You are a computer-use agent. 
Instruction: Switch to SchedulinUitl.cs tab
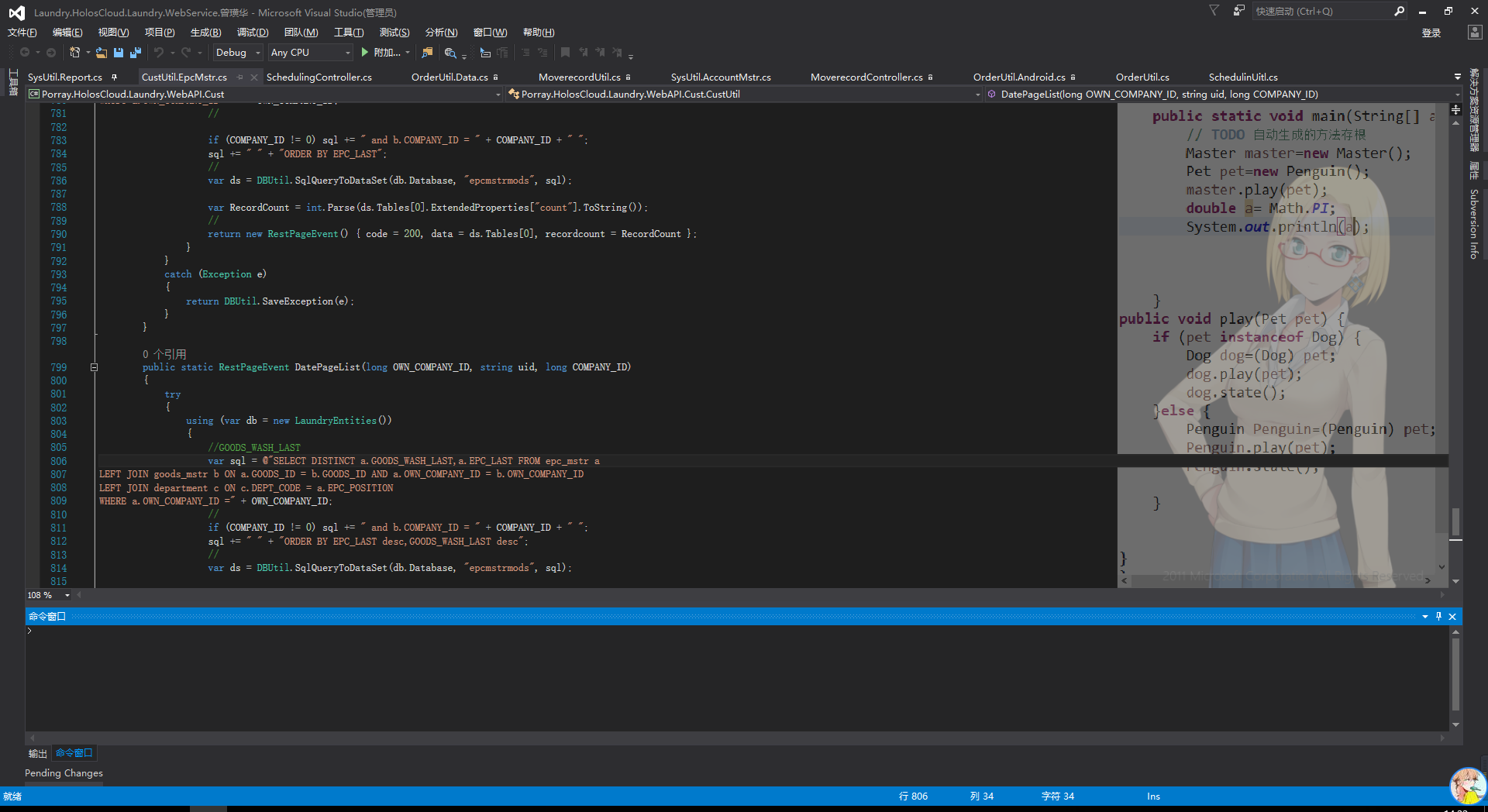point(1243,77)
